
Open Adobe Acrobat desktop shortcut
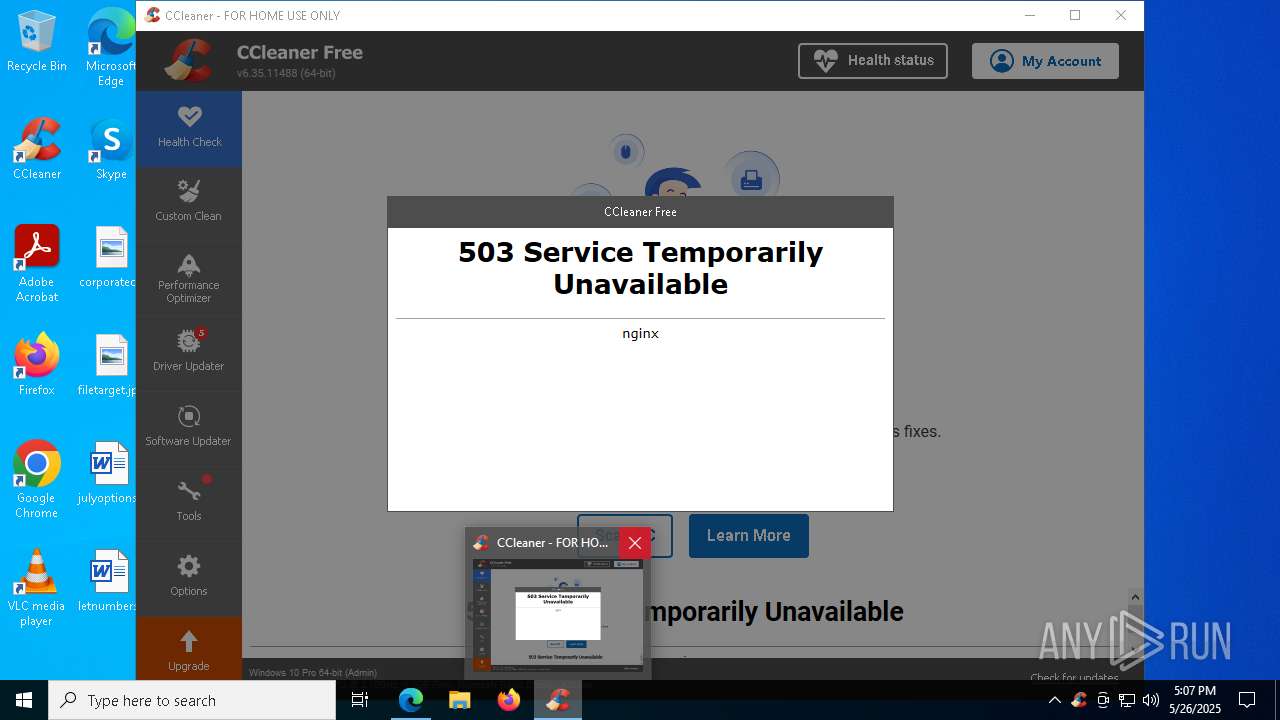pos(37,264)
